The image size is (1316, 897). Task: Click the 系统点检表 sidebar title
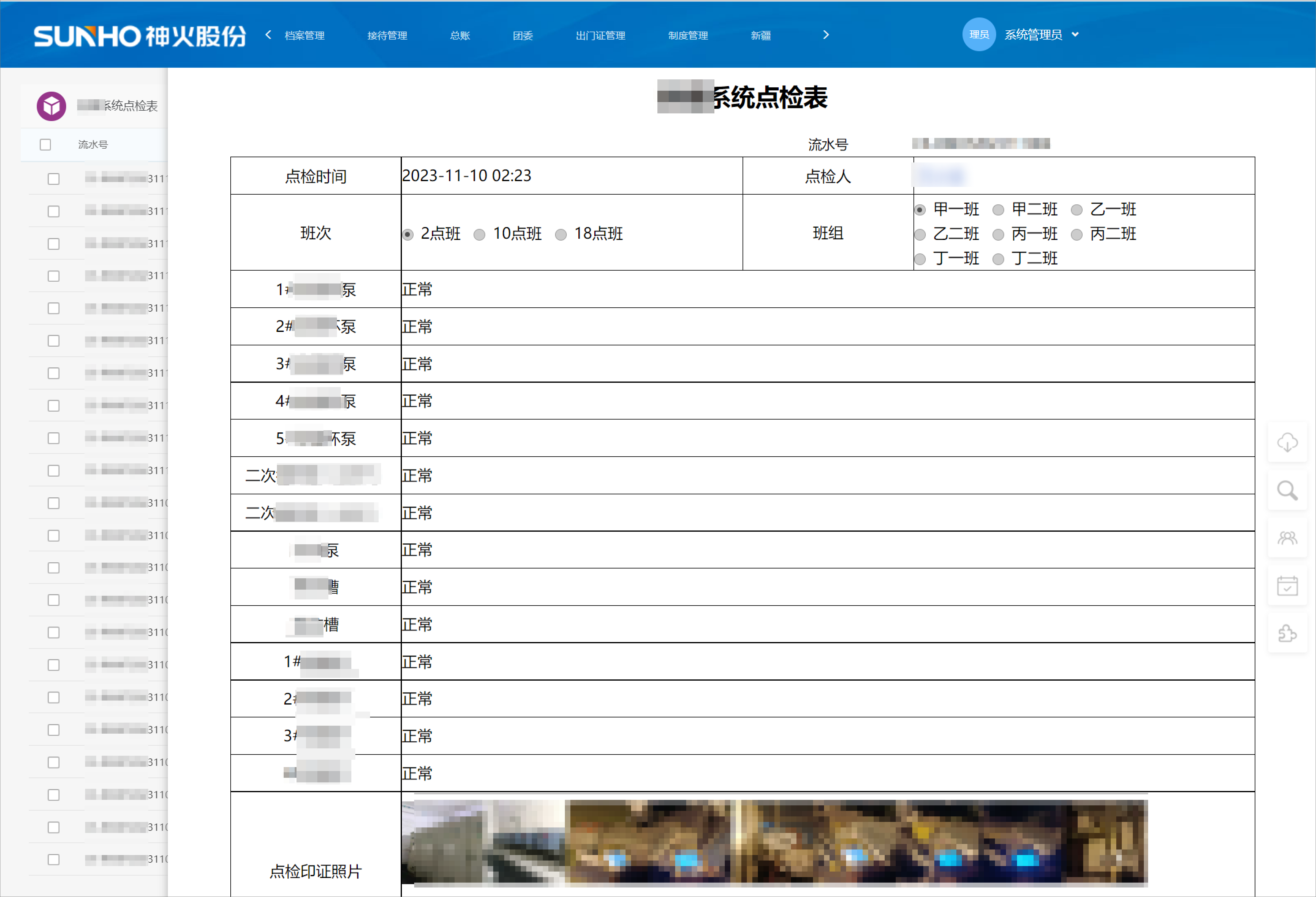[x=118, y=106]
